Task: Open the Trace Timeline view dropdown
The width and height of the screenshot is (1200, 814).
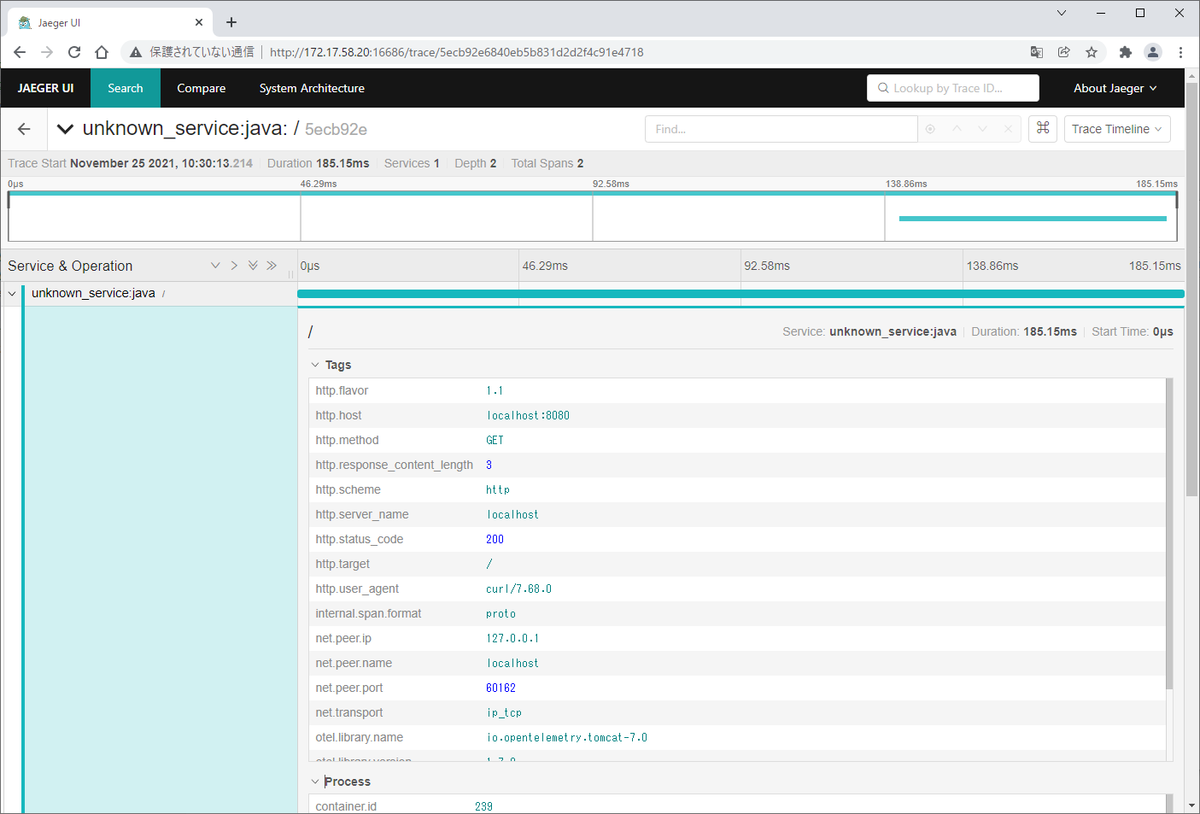Action: pos(1117,129)
